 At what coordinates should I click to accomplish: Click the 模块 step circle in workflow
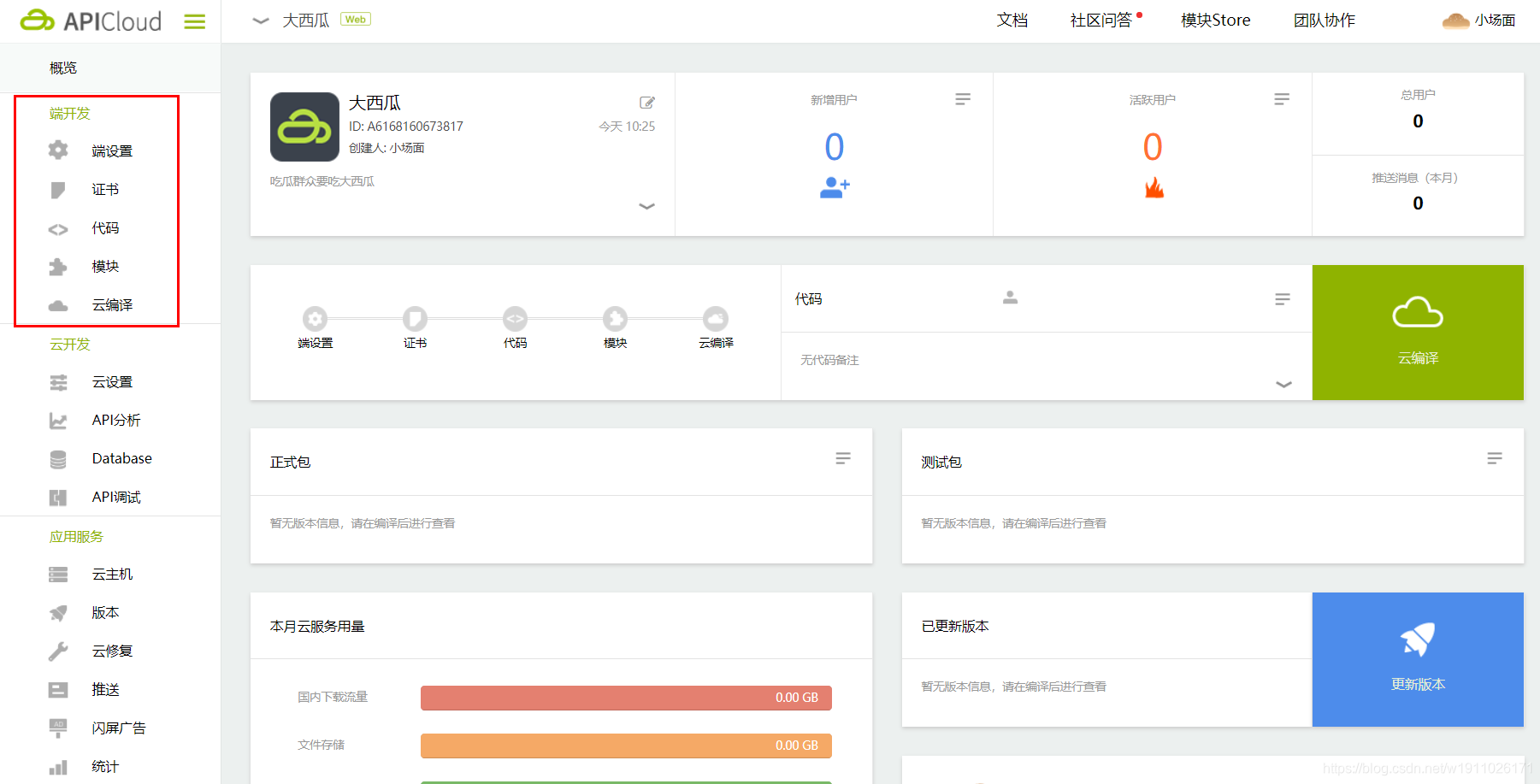(615, 319)
